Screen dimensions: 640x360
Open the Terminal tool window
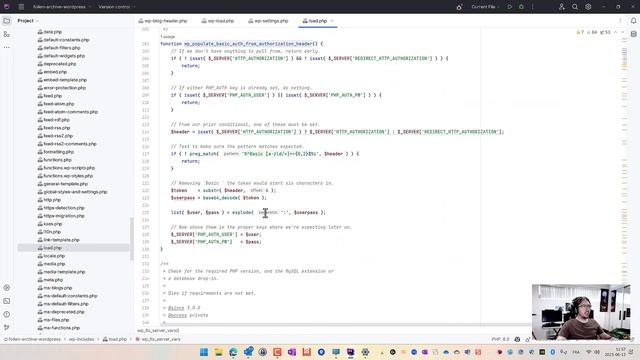[x=7, y=301]
